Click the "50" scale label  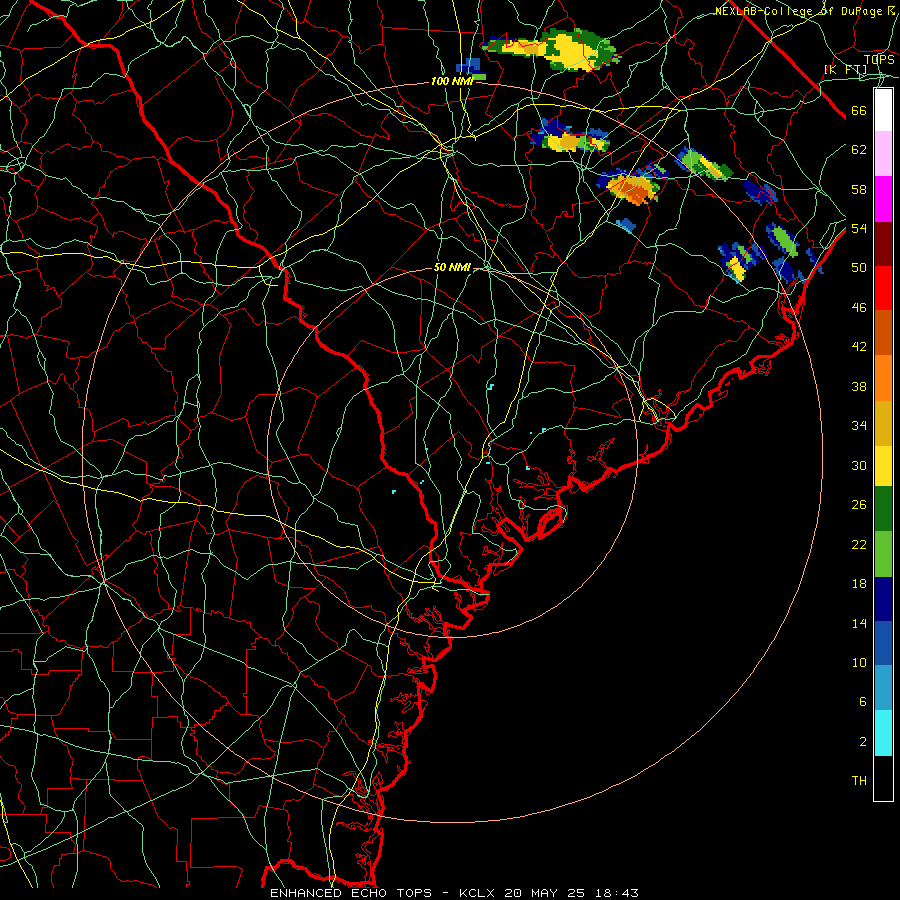point(859,268)
